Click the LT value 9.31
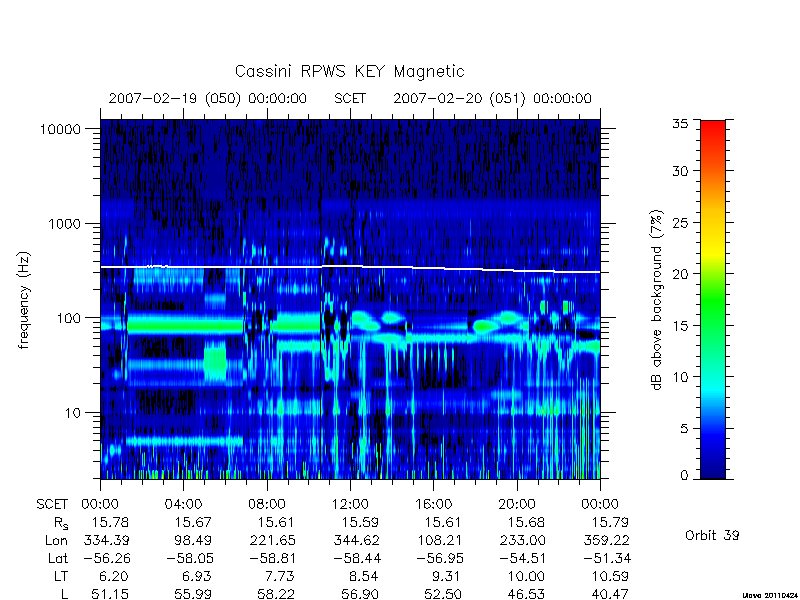The image size is (800, 600). coord(446,577)
